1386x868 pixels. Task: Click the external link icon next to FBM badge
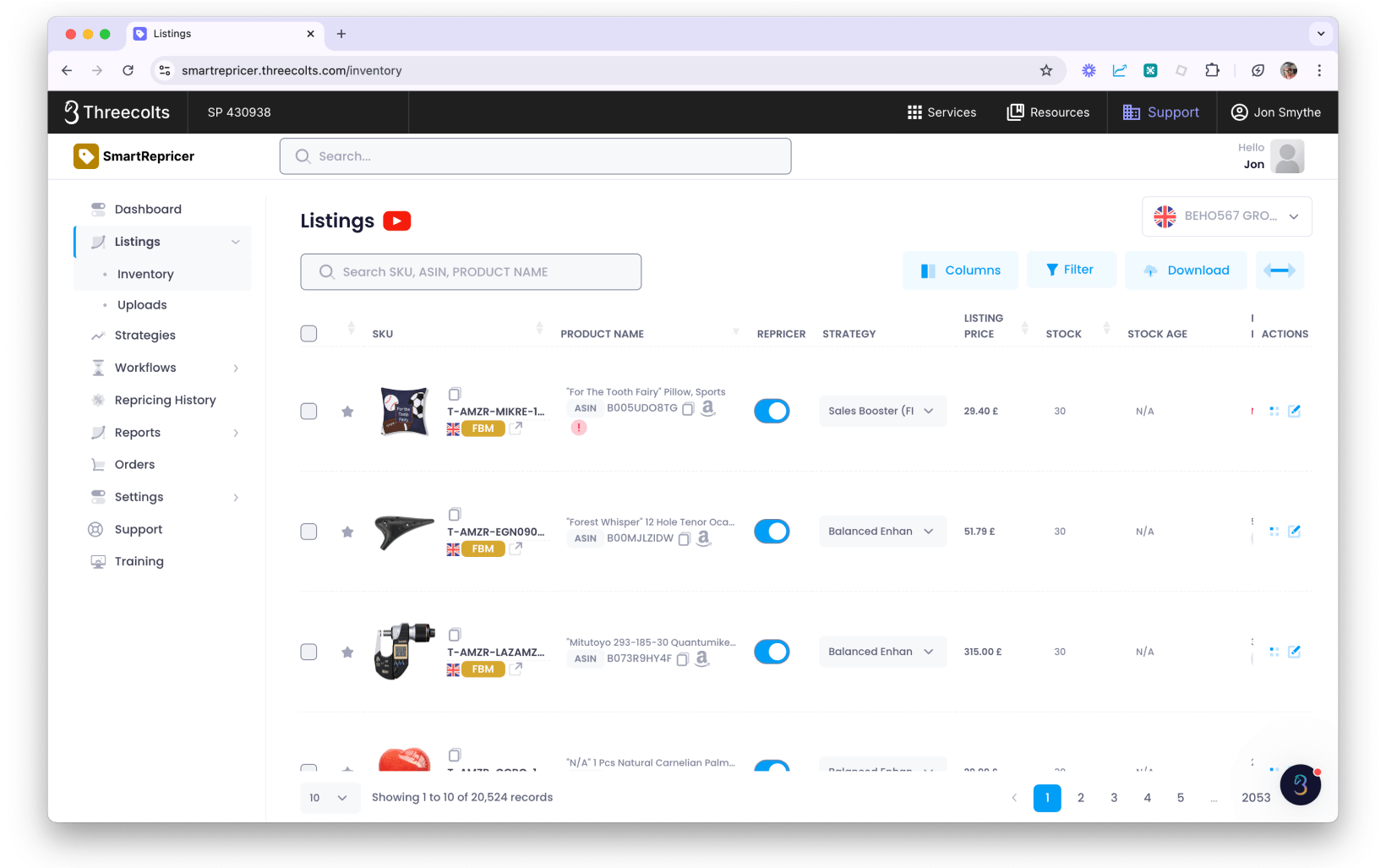[516, 429]
